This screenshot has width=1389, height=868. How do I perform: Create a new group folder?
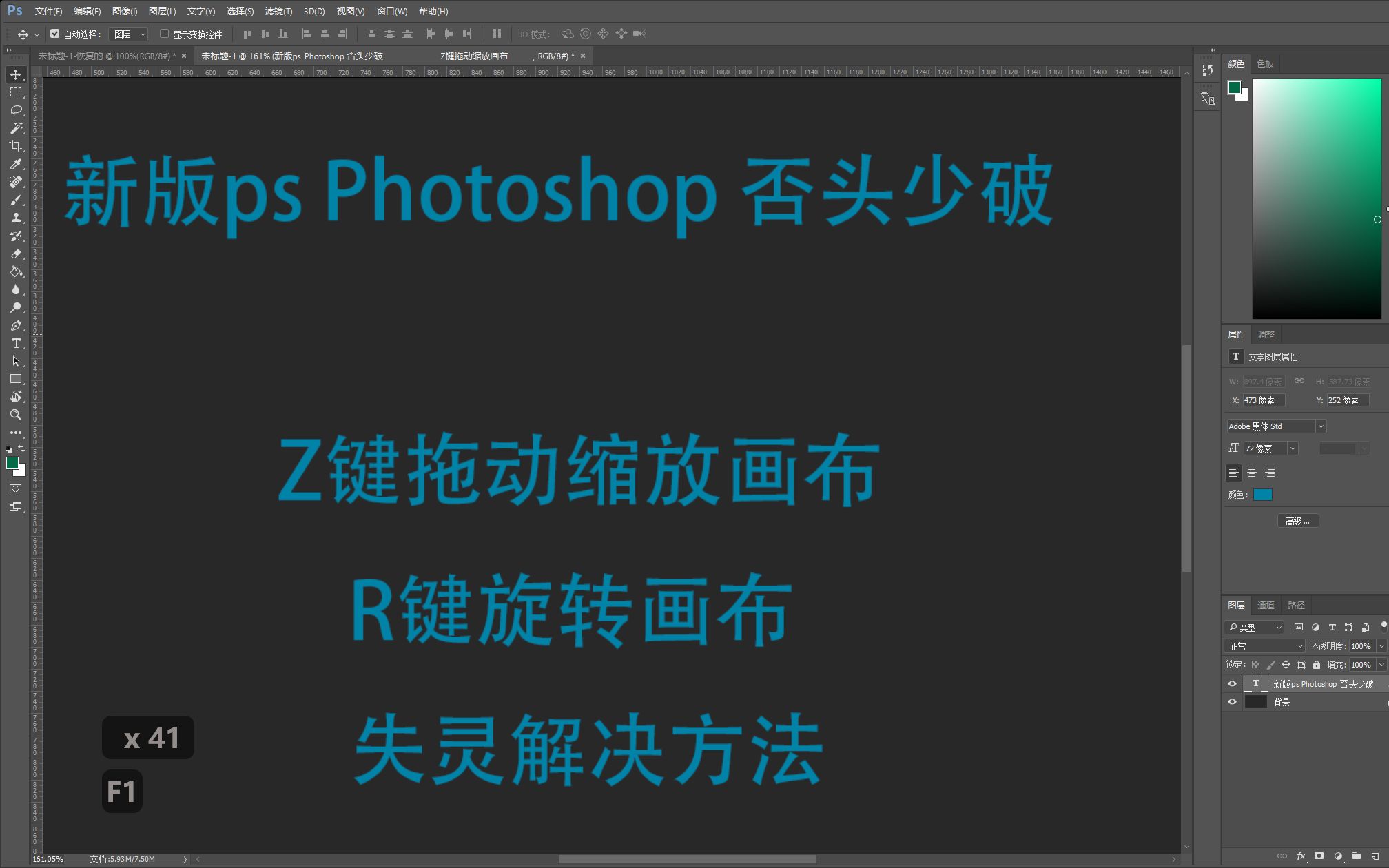[1356, 856]
